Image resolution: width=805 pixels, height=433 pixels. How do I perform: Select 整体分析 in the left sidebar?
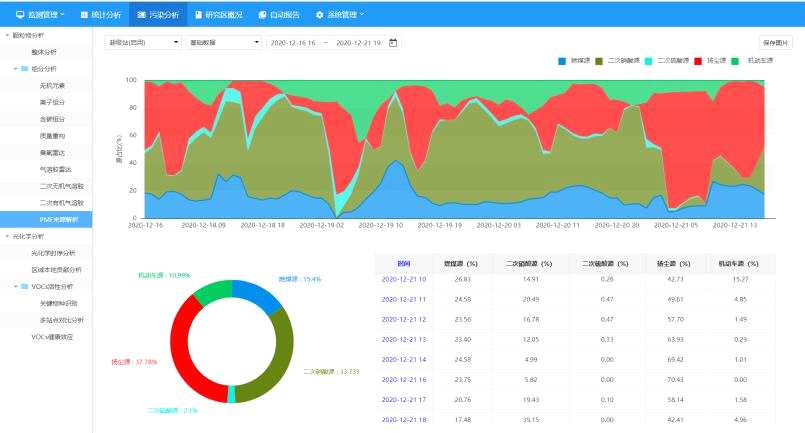44,51
